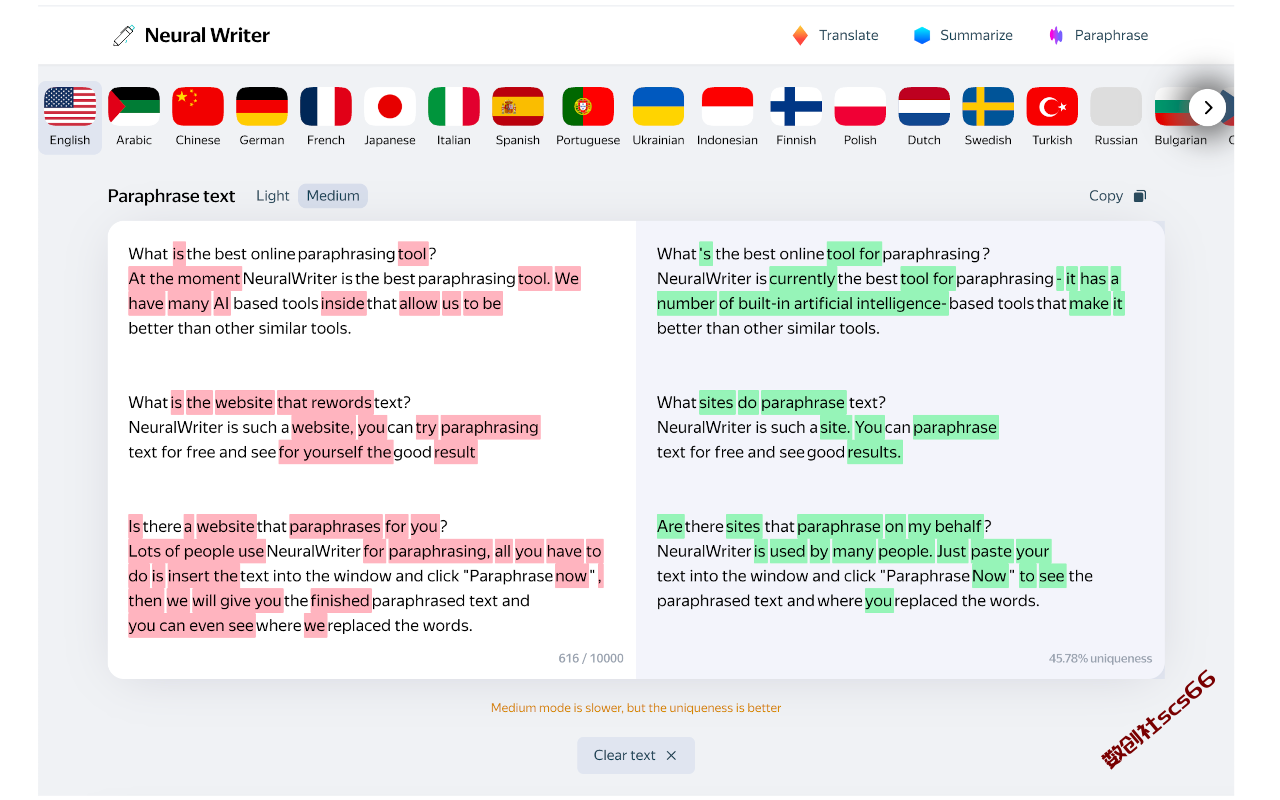Click the highlighted phrase 'Just paste your'
Viewport: 1280px width, 800px height.
(993, 551)
